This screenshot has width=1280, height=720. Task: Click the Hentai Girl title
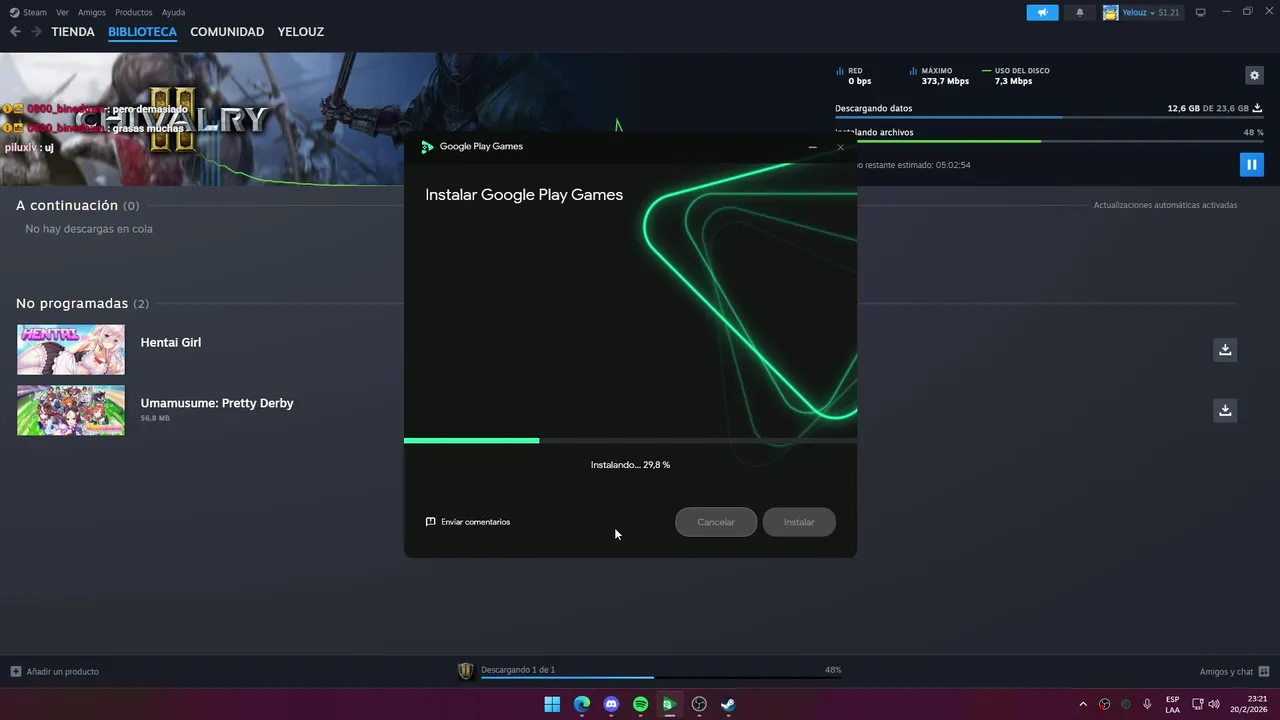point(171,342)
